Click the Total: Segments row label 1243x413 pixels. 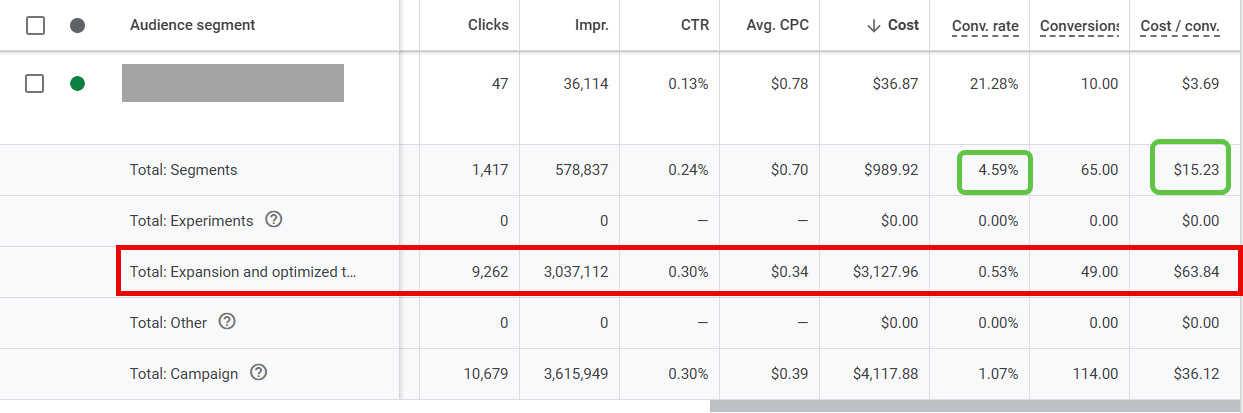184,170
